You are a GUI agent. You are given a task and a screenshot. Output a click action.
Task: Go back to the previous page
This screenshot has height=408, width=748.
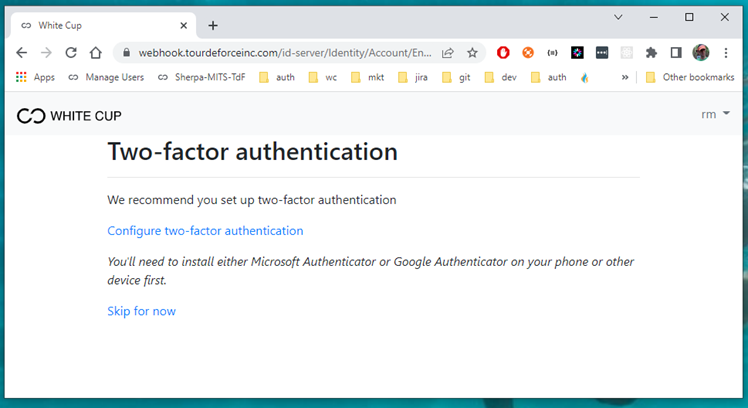click(x=21, y=52)
